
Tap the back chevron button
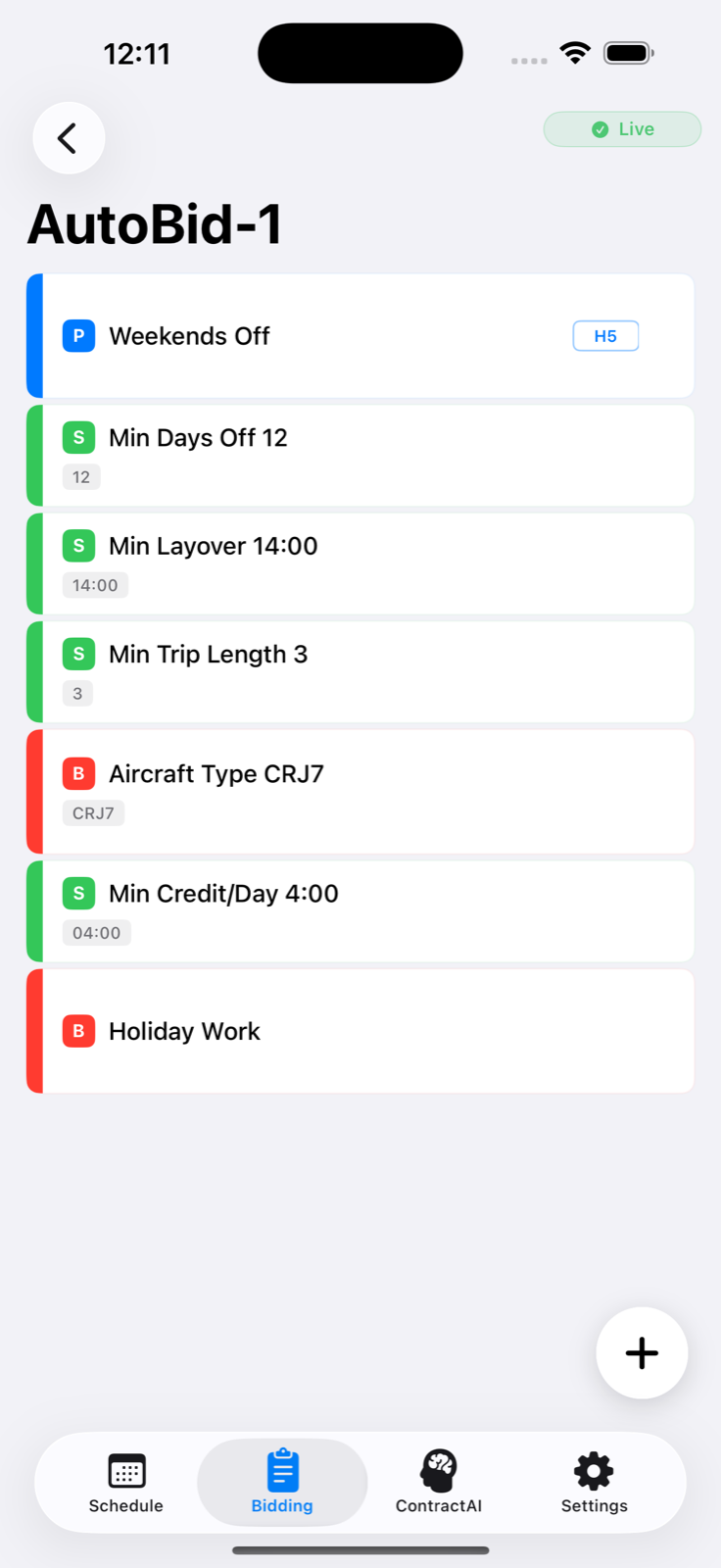click(69, 138)
